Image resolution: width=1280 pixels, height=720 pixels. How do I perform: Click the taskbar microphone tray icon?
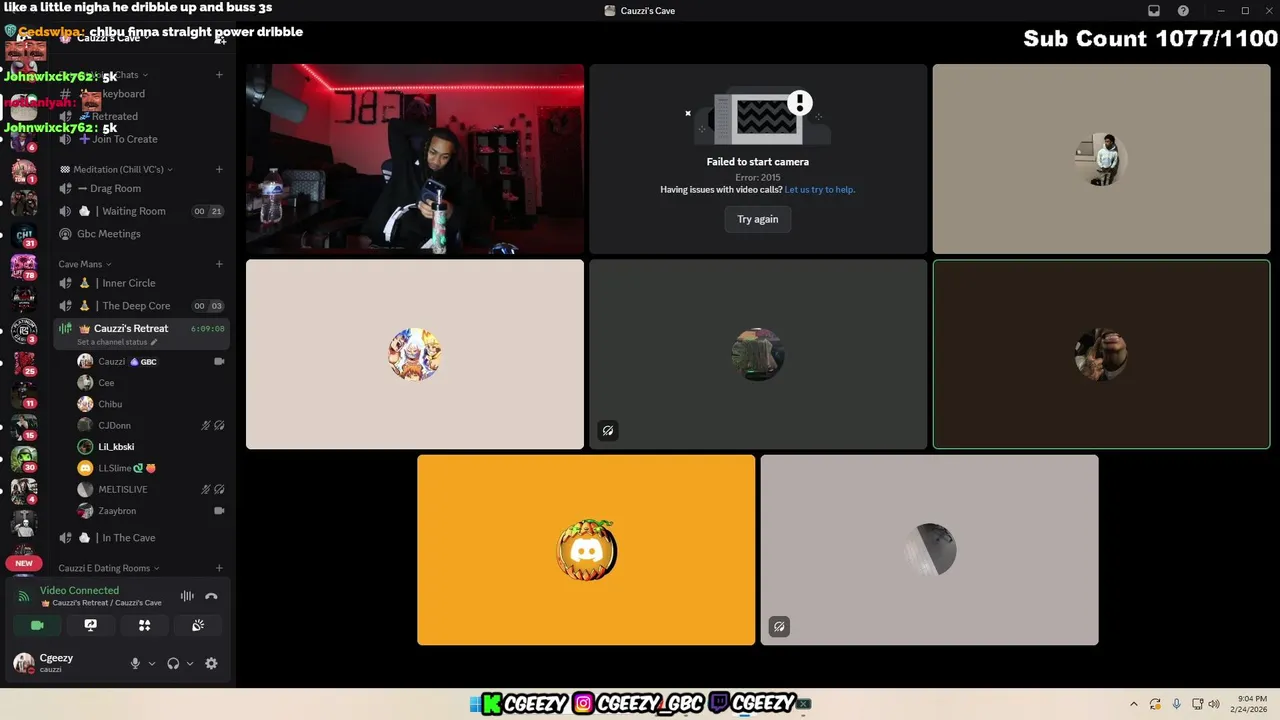(x=1176, y=704)
